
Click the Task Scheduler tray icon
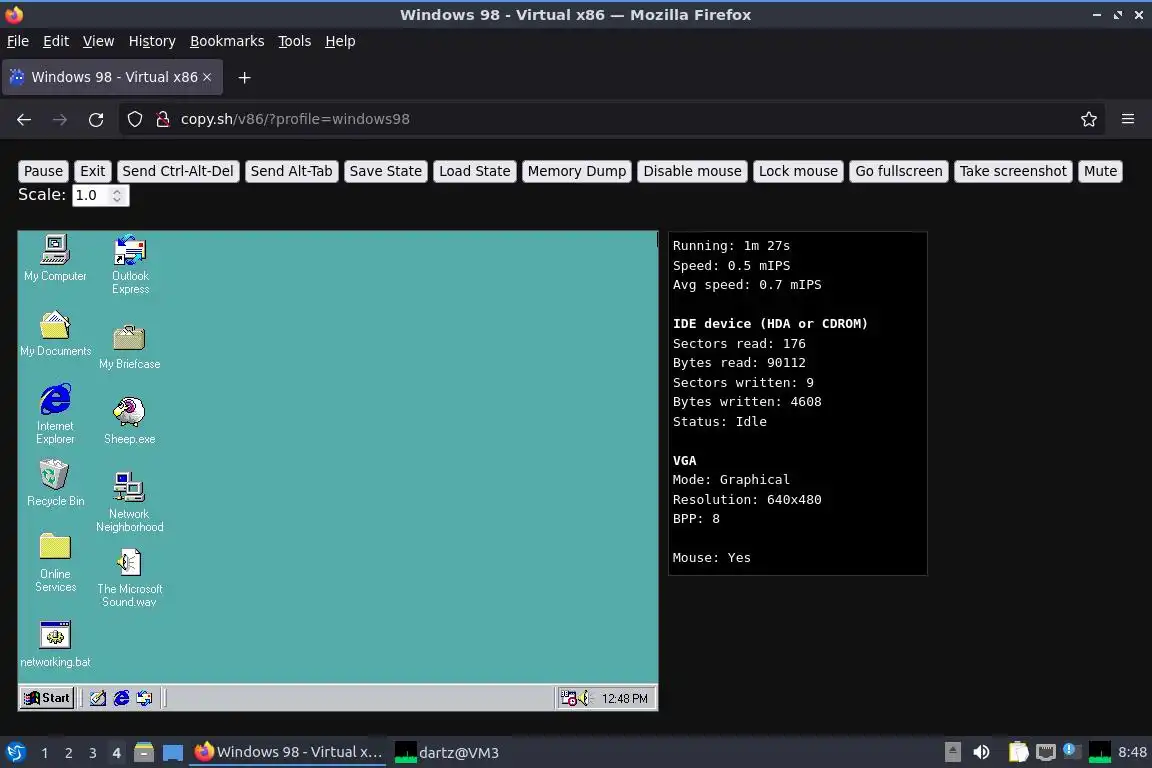[x=568, y=698]
